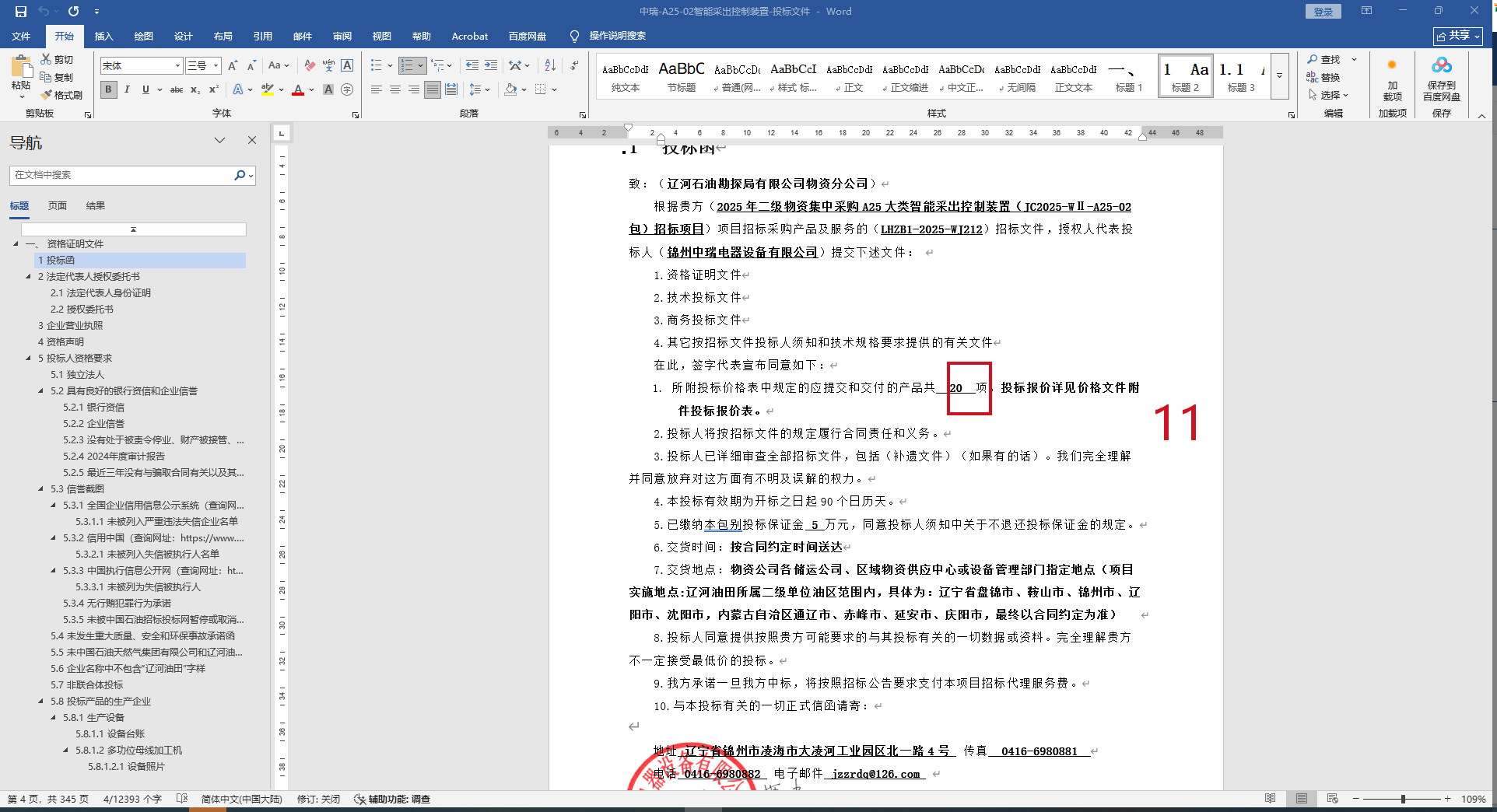Toggle underline formatting
1497x812 pixels.
145,90
